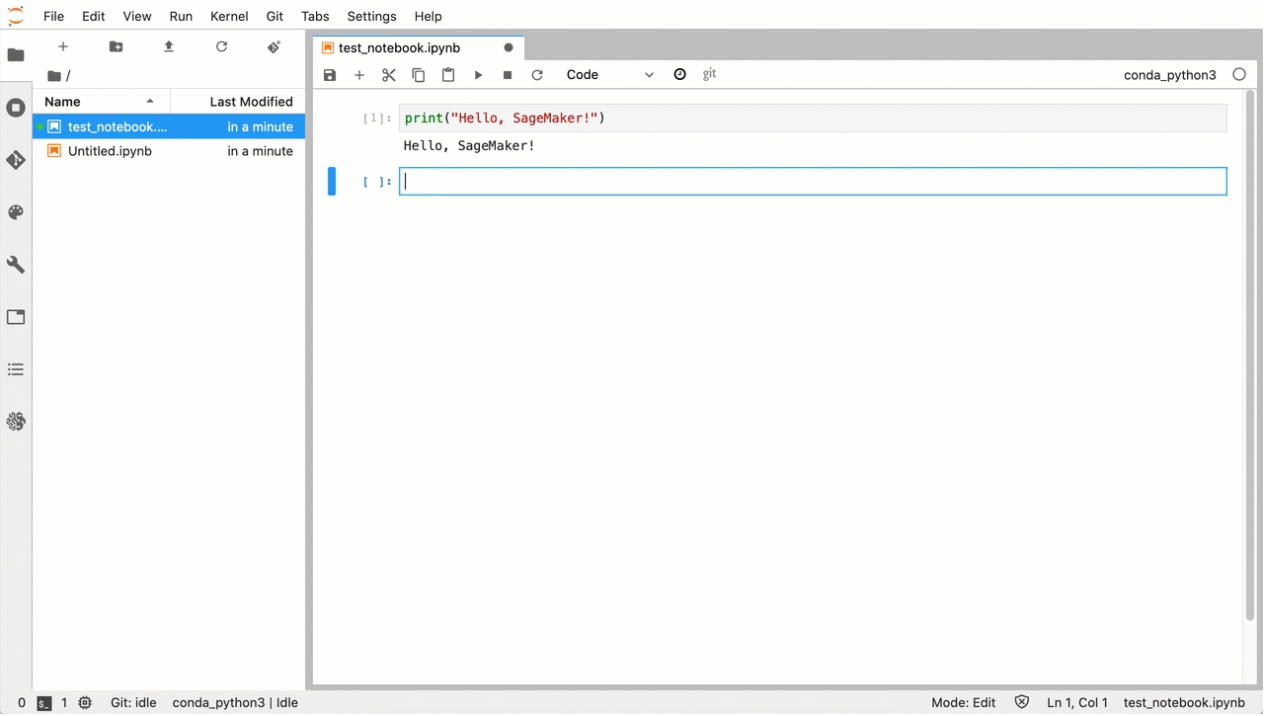Click 'Mode: Edit' in status bar
Image resolution: width=1265 pixels, height=716 pixels.
point(963,703)
